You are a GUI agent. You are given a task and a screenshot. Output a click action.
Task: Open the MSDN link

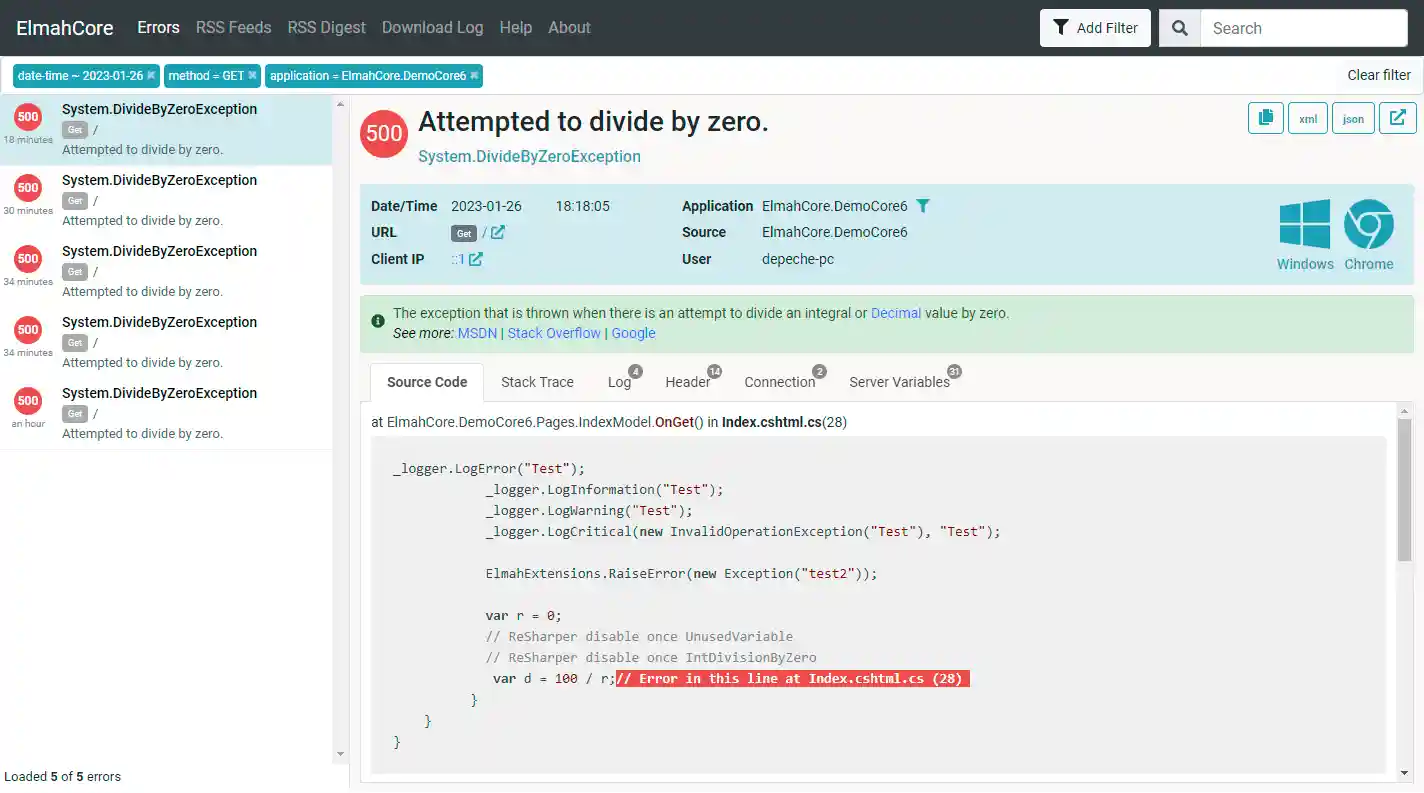(x=477, y=333)
